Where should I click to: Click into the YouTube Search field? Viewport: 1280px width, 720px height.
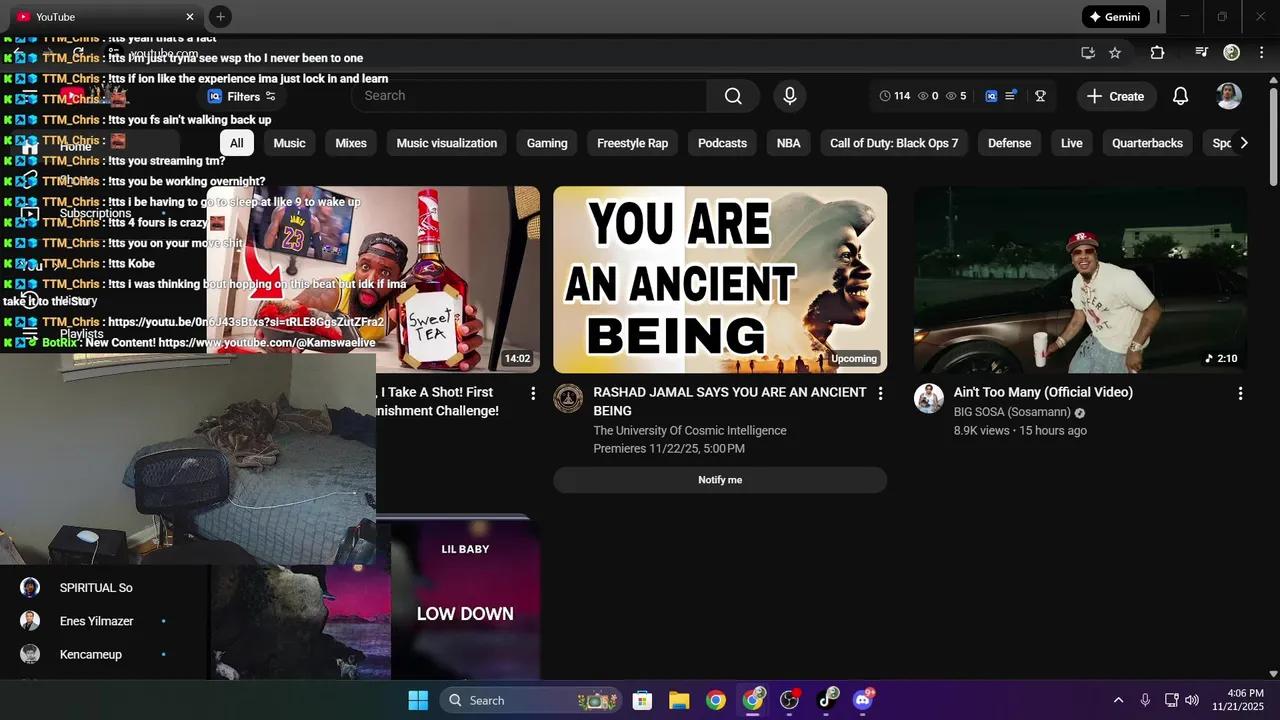click(x=530, y=96)
